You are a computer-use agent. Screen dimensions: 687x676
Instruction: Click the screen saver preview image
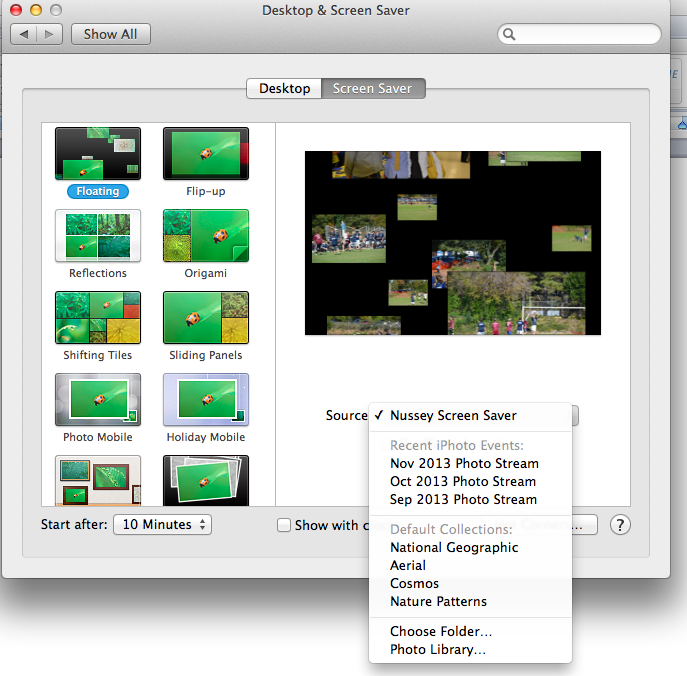click(452, 243)
